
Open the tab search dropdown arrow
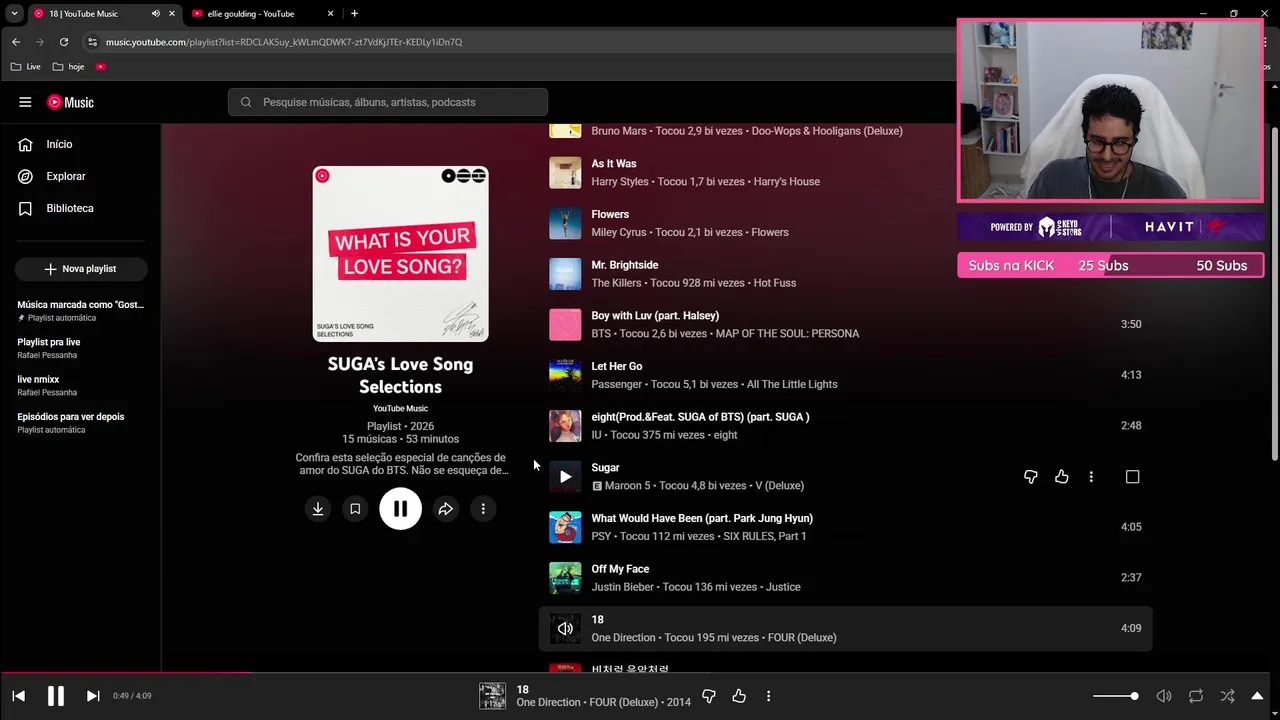[14, 14]
